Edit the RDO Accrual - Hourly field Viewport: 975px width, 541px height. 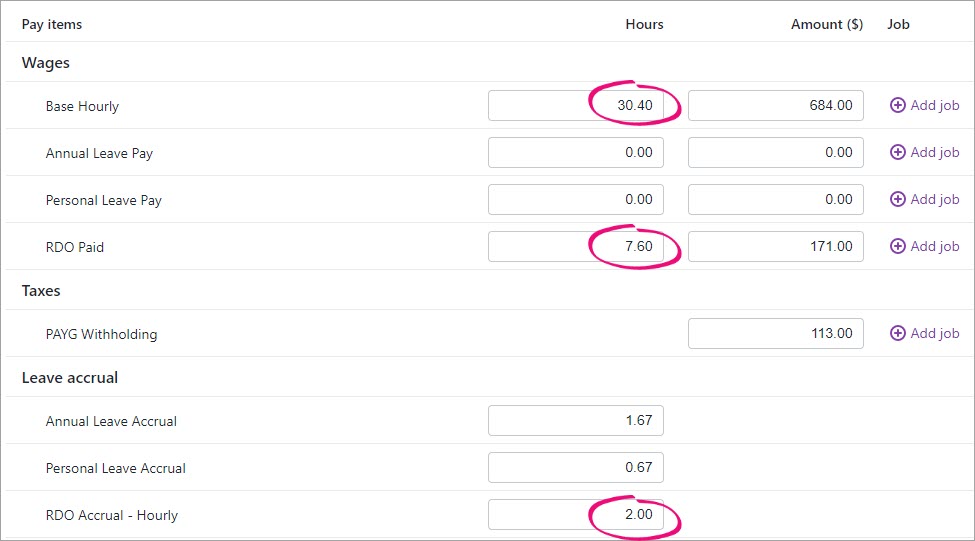tap(575, 514)
